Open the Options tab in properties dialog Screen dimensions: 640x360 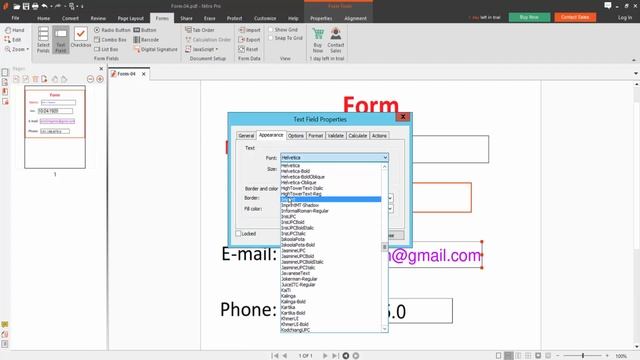click(x=296, y=136)
